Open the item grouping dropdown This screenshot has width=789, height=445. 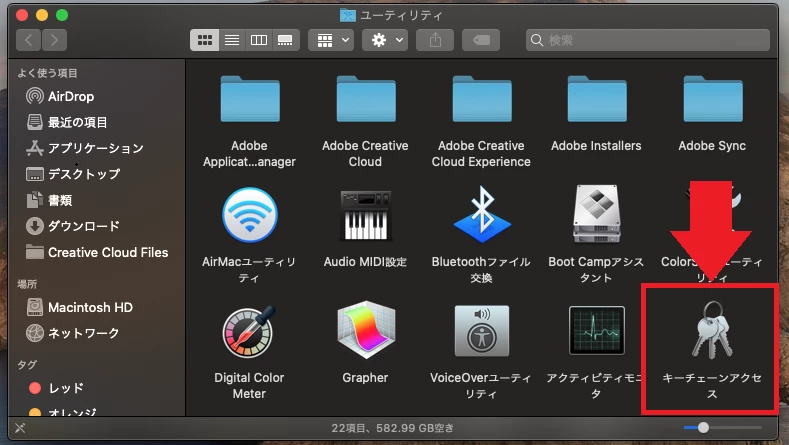point(331,40)
